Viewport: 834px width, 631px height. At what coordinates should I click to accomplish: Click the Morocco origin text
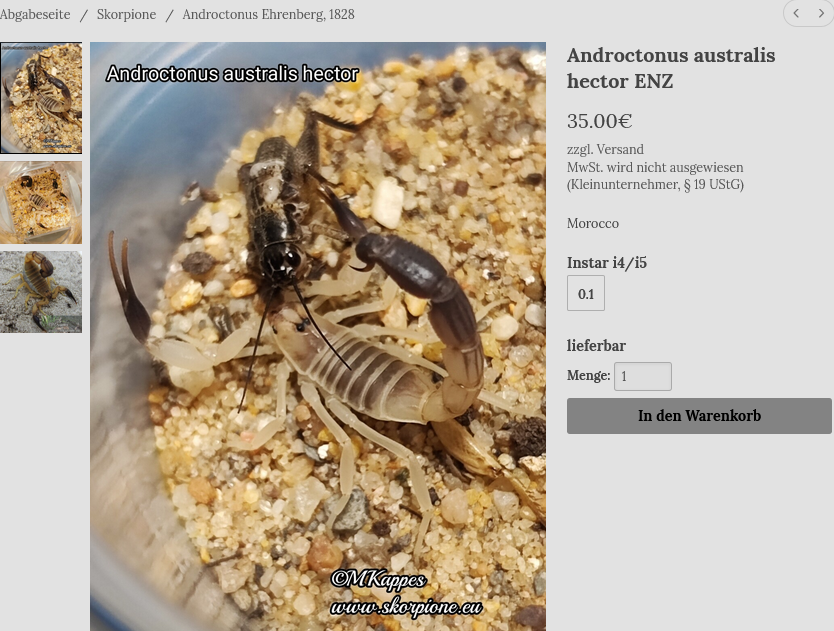(x=593, y=223)
